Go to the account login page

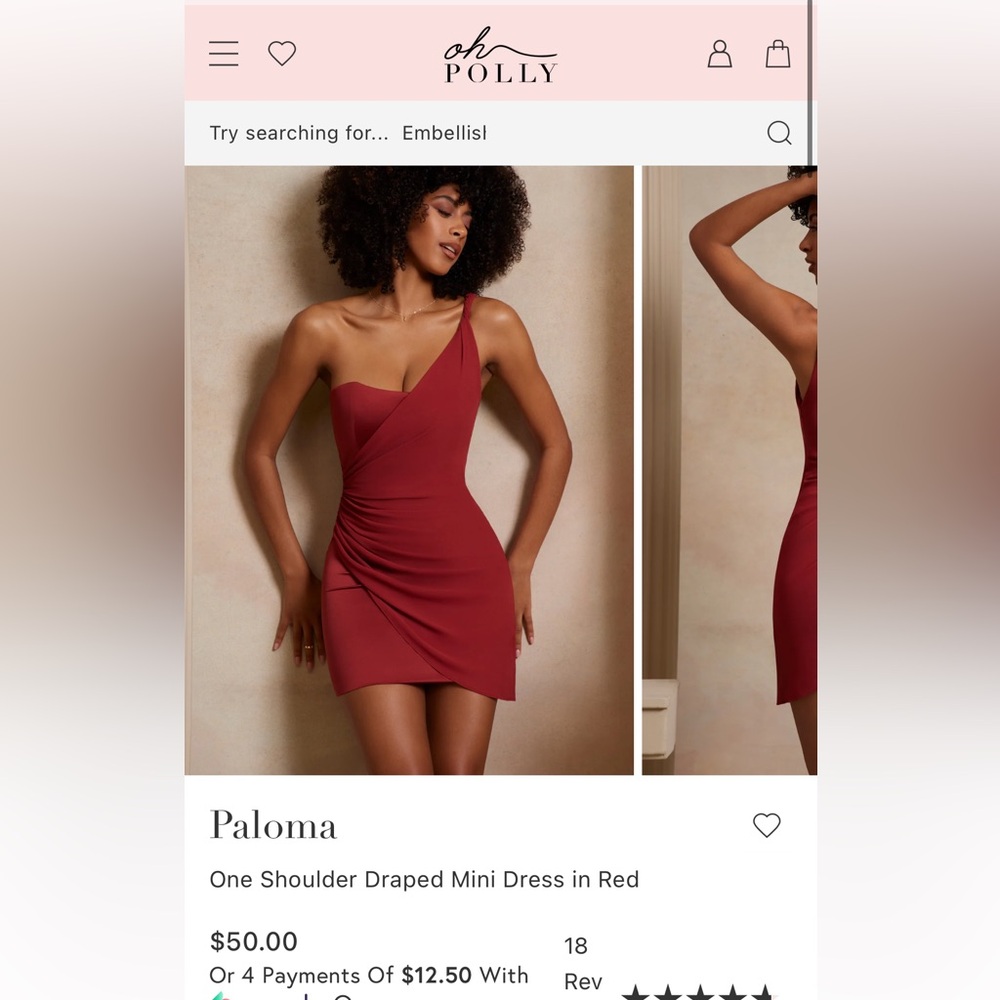[x=719, y=55]
